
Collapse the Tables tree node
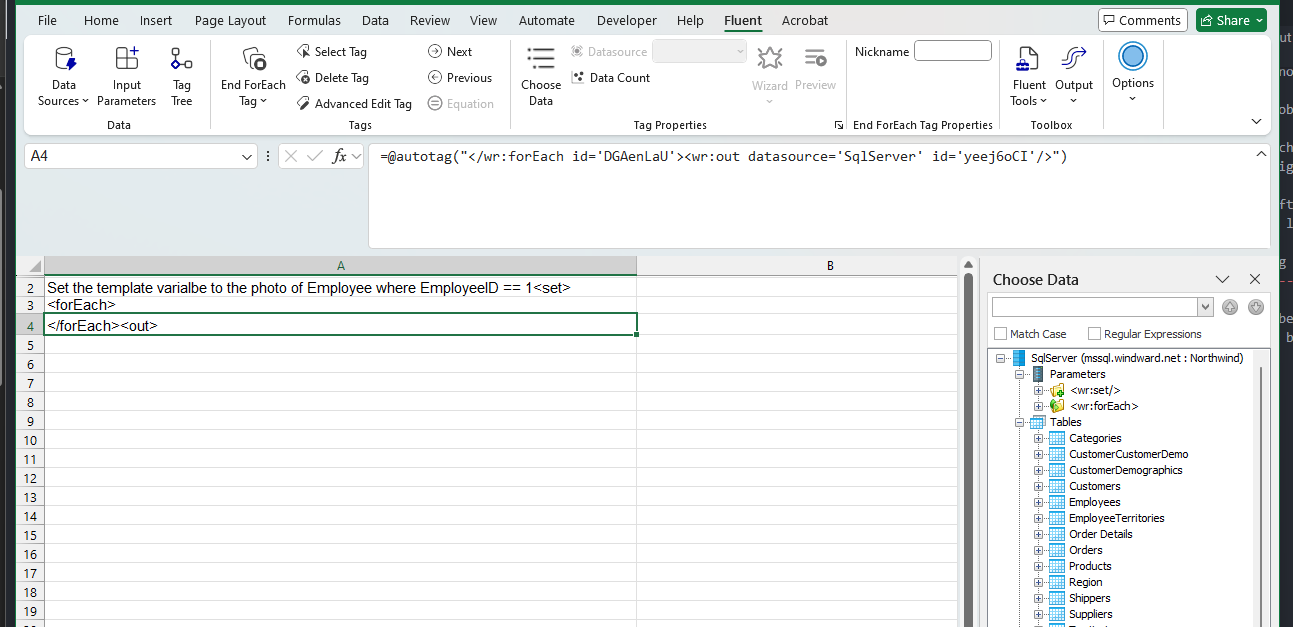tap(1020, 422)
